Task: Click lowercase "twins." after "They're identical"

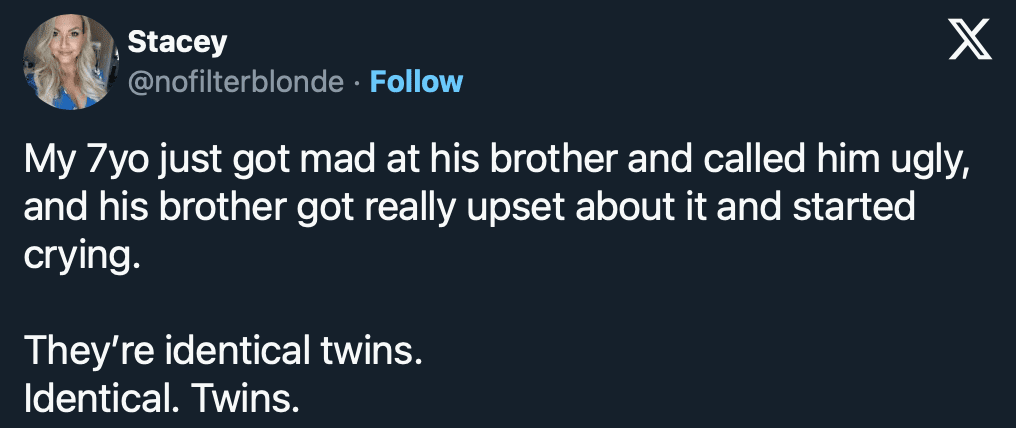Action: (x=368, y=350)
